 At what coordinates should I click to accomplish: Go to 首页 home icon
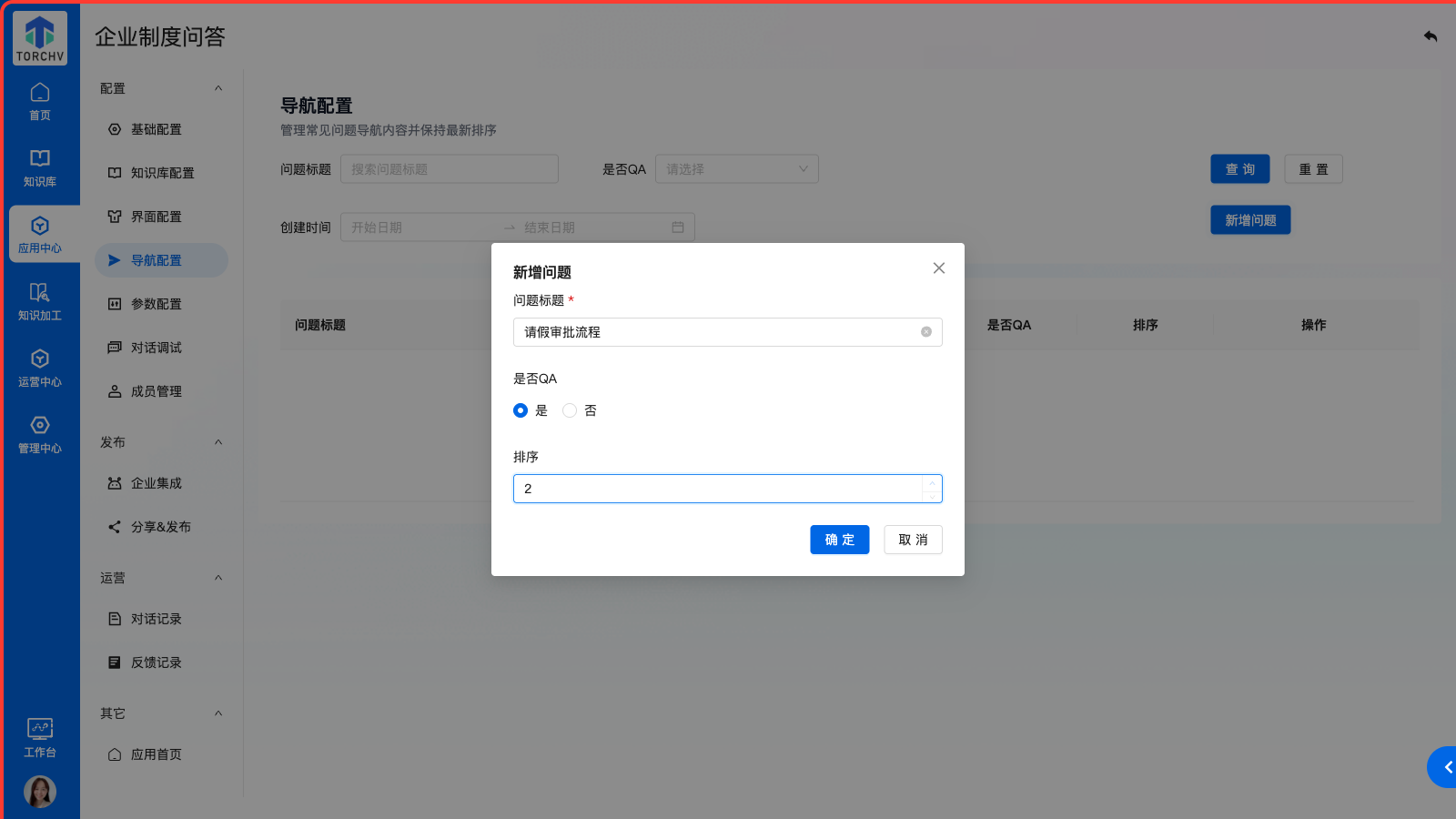pos(40,101)
